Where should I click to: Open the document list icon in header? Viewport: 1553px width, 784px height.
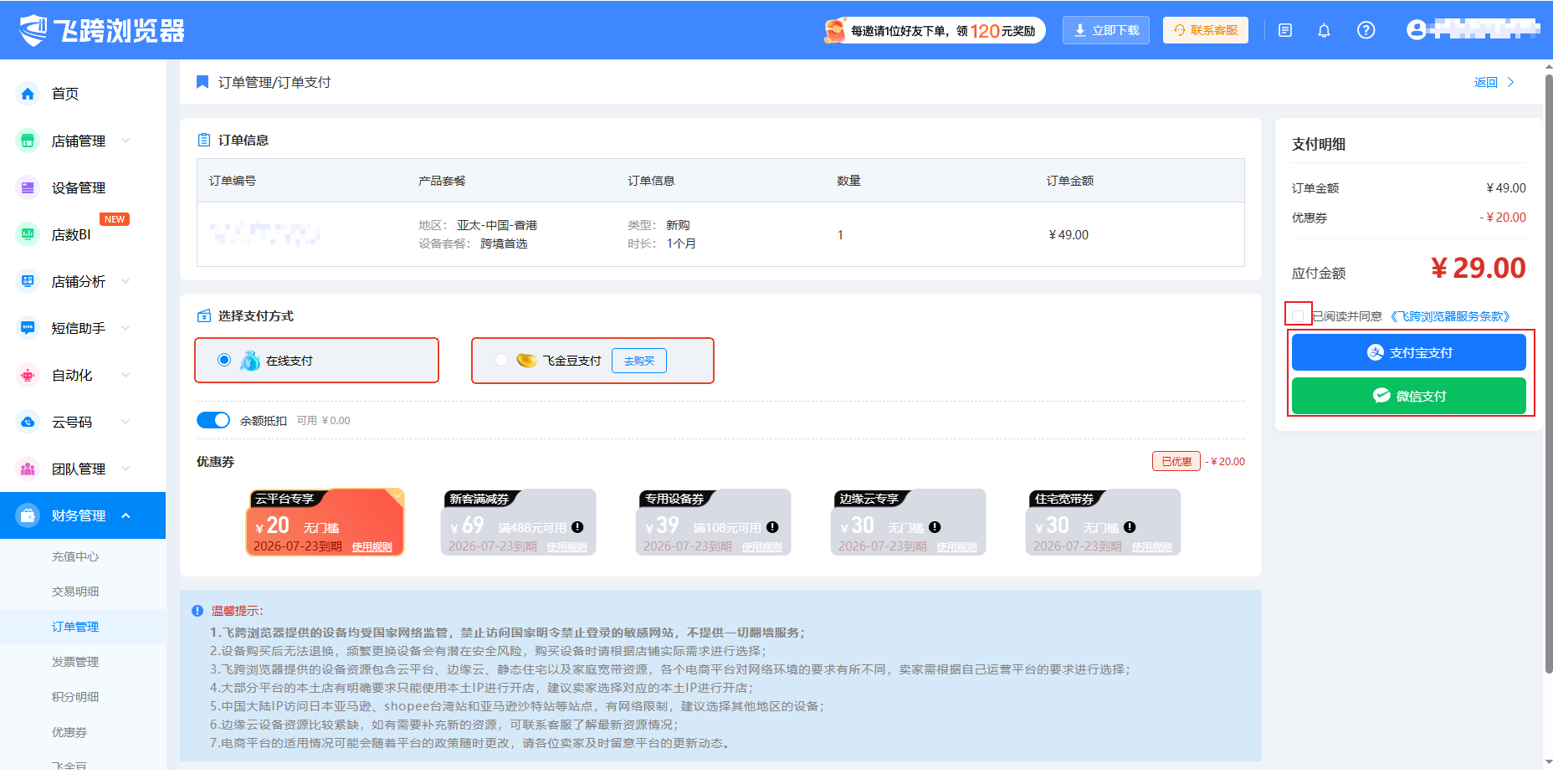click(x=1285, y=30)
